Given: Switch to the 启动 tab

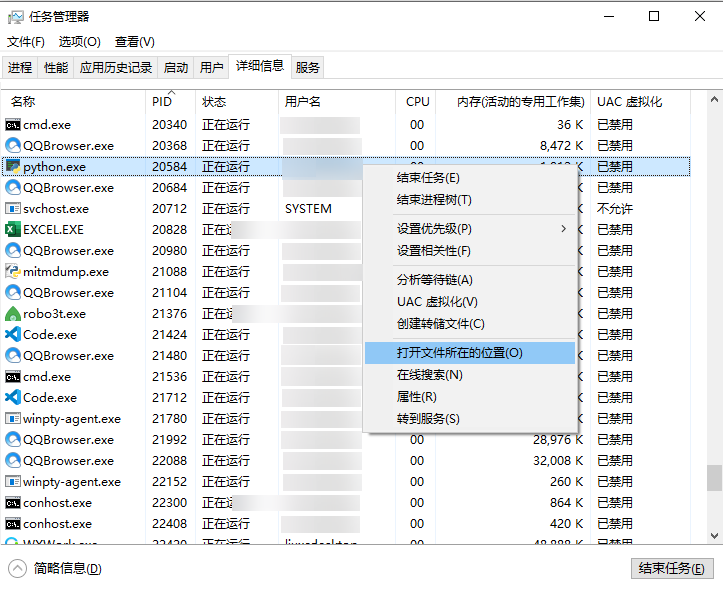Looking at the screenshot, I should 176,68.
